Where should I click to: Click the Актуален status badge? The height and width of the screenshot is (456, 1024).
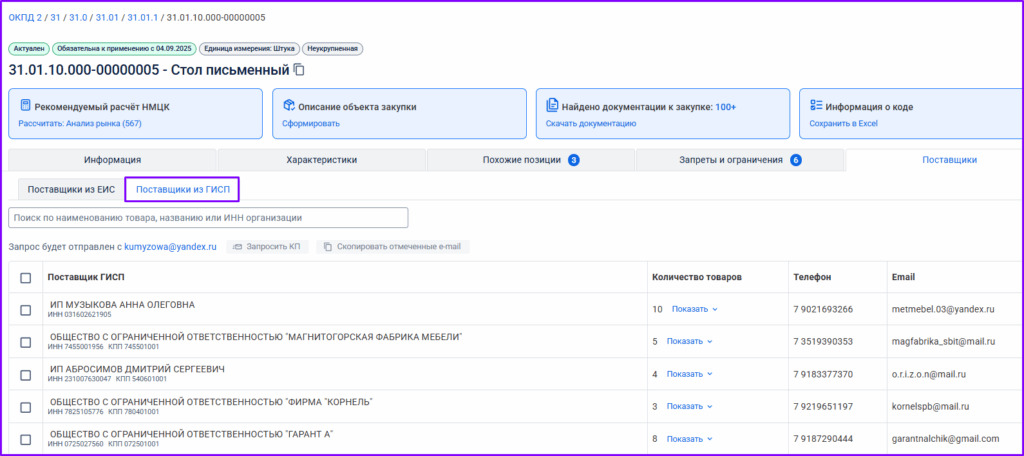(x=29, y=49)
